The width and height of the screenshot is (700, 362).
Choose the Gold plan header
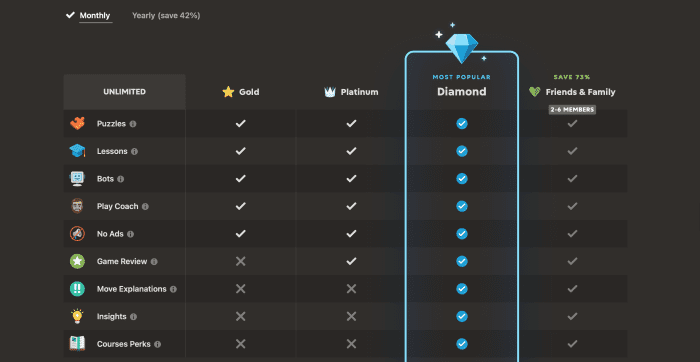[x=241, y=92]
